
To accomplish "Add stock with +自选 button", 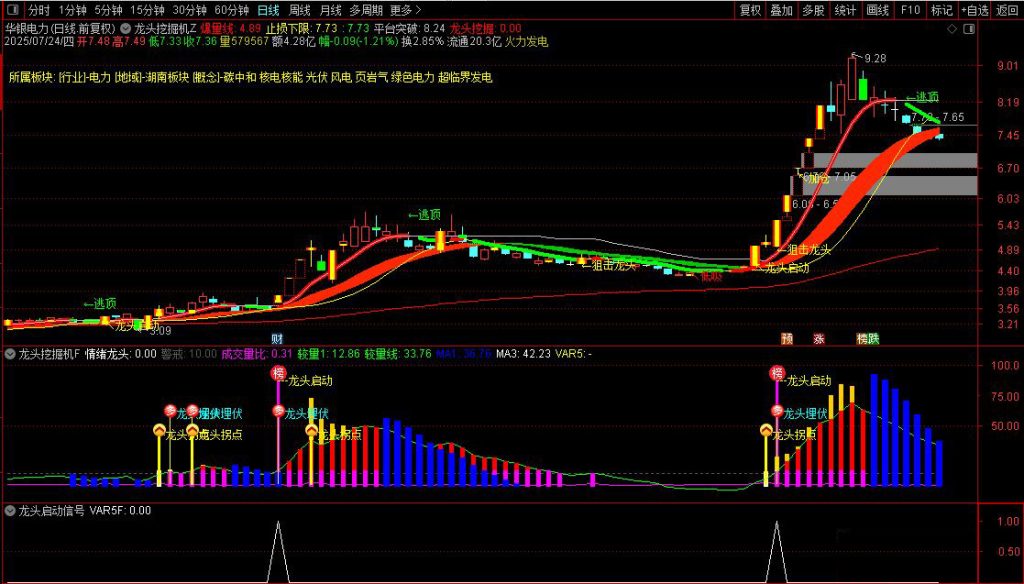I will [x=975, y=11].
